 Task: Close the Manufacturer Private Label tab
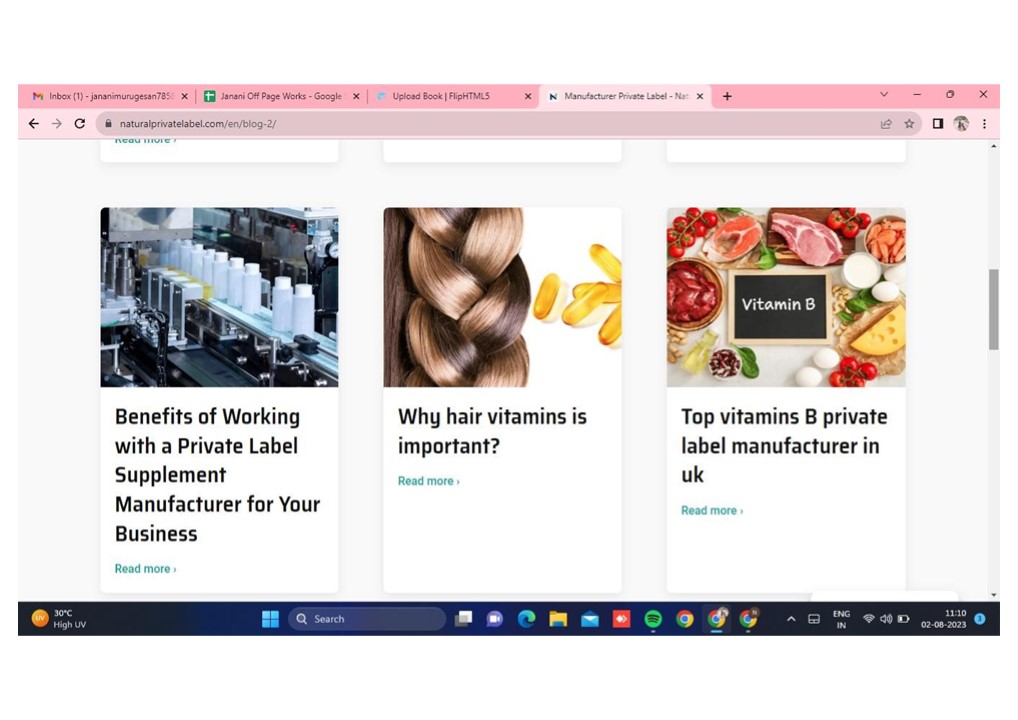coord(700,96)
